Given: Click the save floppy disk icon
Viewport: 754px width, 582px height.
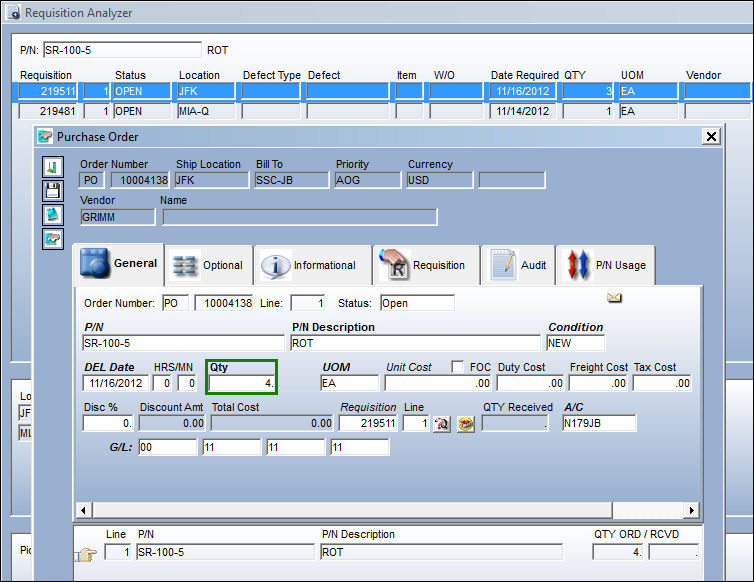Looking at the screenshot, I should [52, 190].
